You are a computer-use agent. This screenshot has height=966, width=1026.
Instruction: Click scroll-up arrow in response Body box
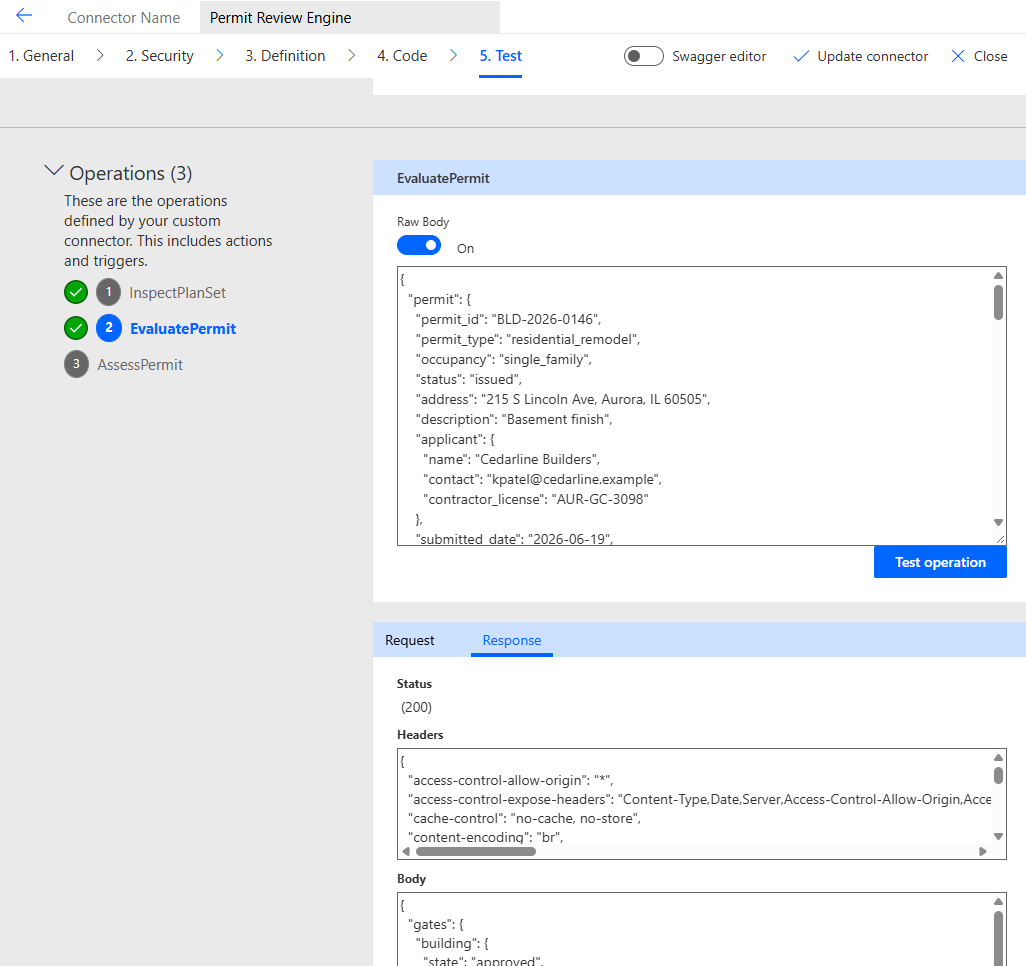coord(998,901)
